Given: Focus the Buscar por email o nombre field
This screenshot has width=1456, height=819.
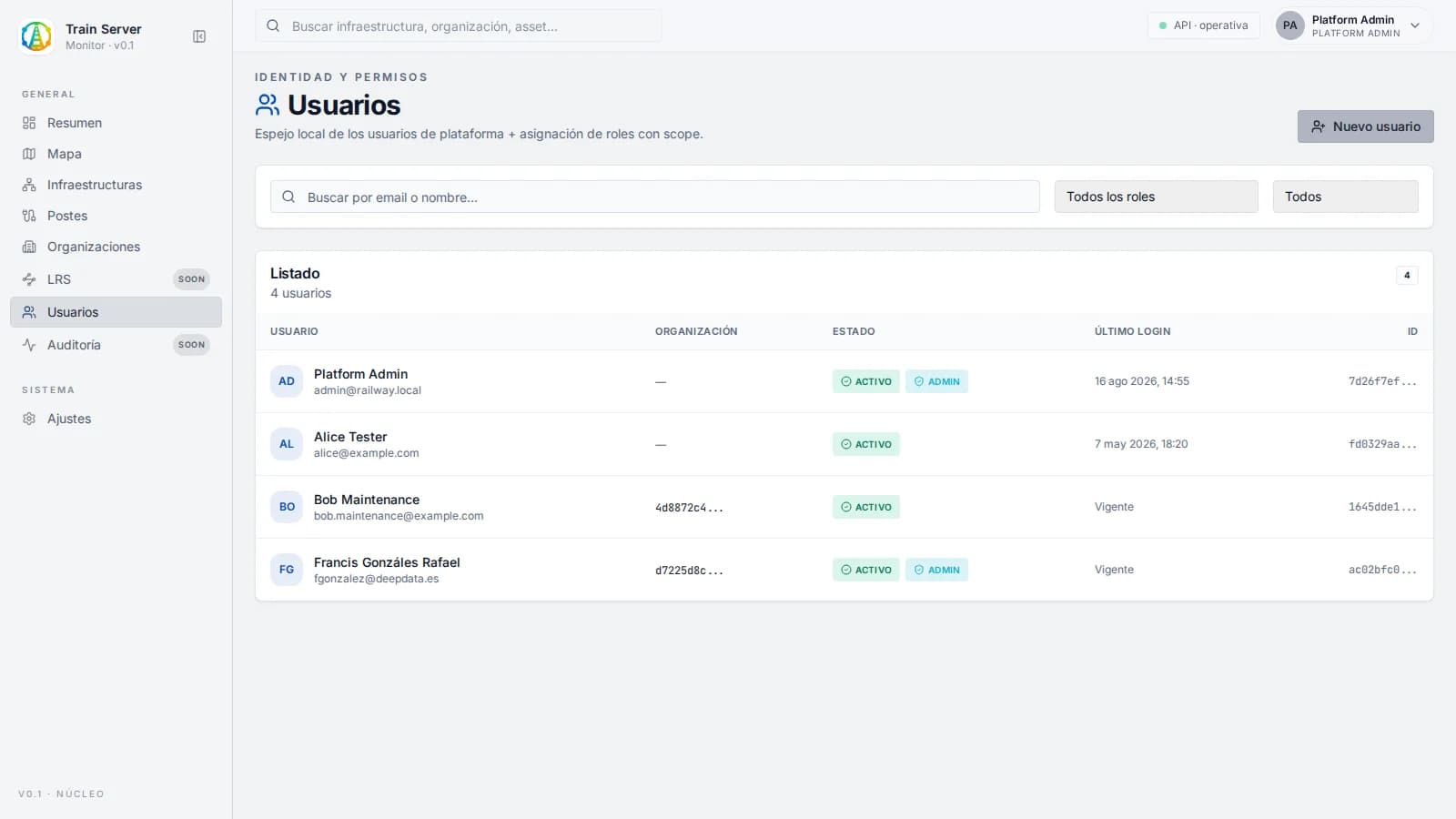Looking at the screenshot, I should (655, 197).
